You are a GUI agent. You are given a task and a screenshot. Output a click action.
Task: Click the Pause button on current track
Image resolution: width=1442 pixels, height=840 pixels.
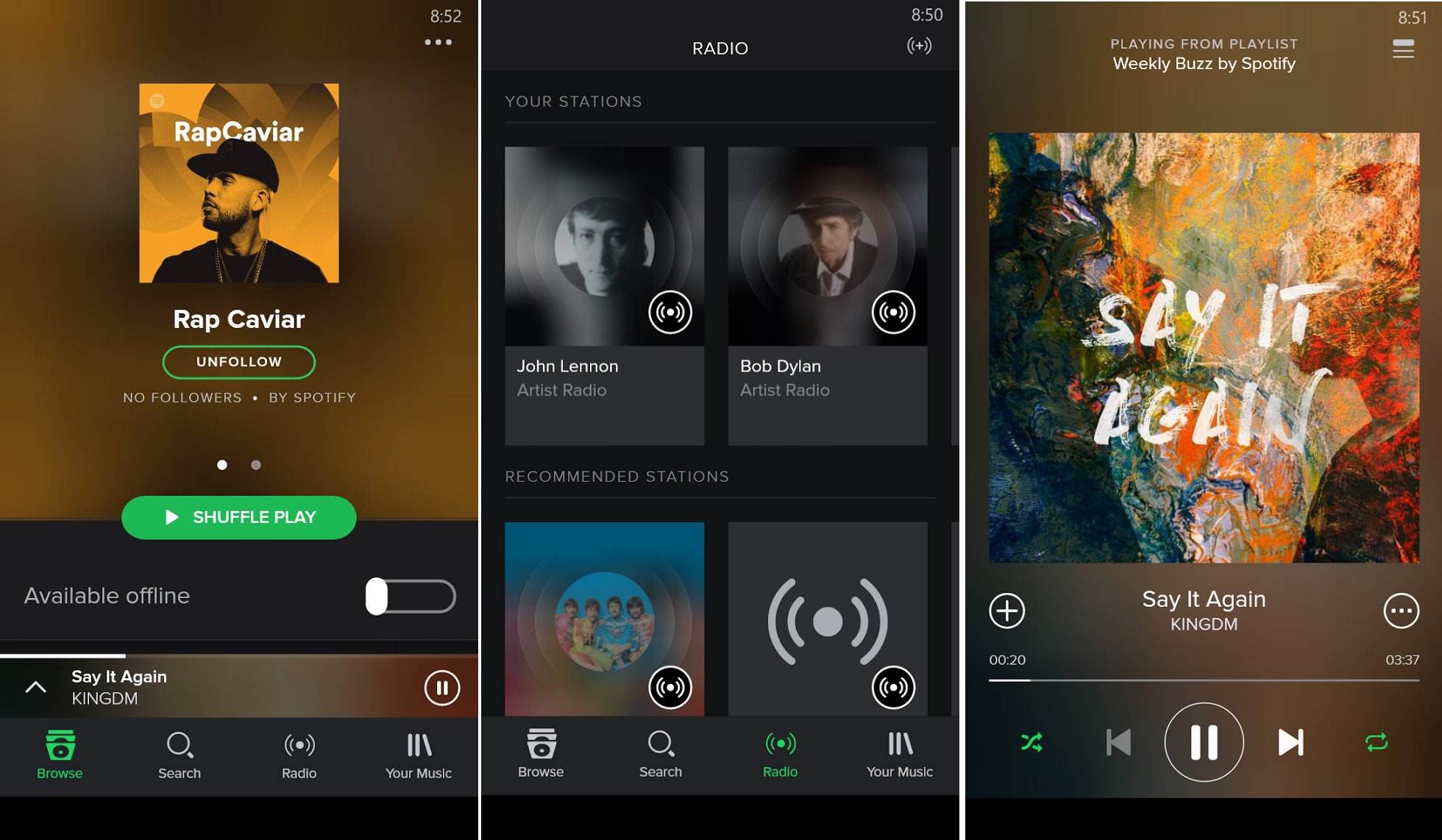click(1200, 740)
